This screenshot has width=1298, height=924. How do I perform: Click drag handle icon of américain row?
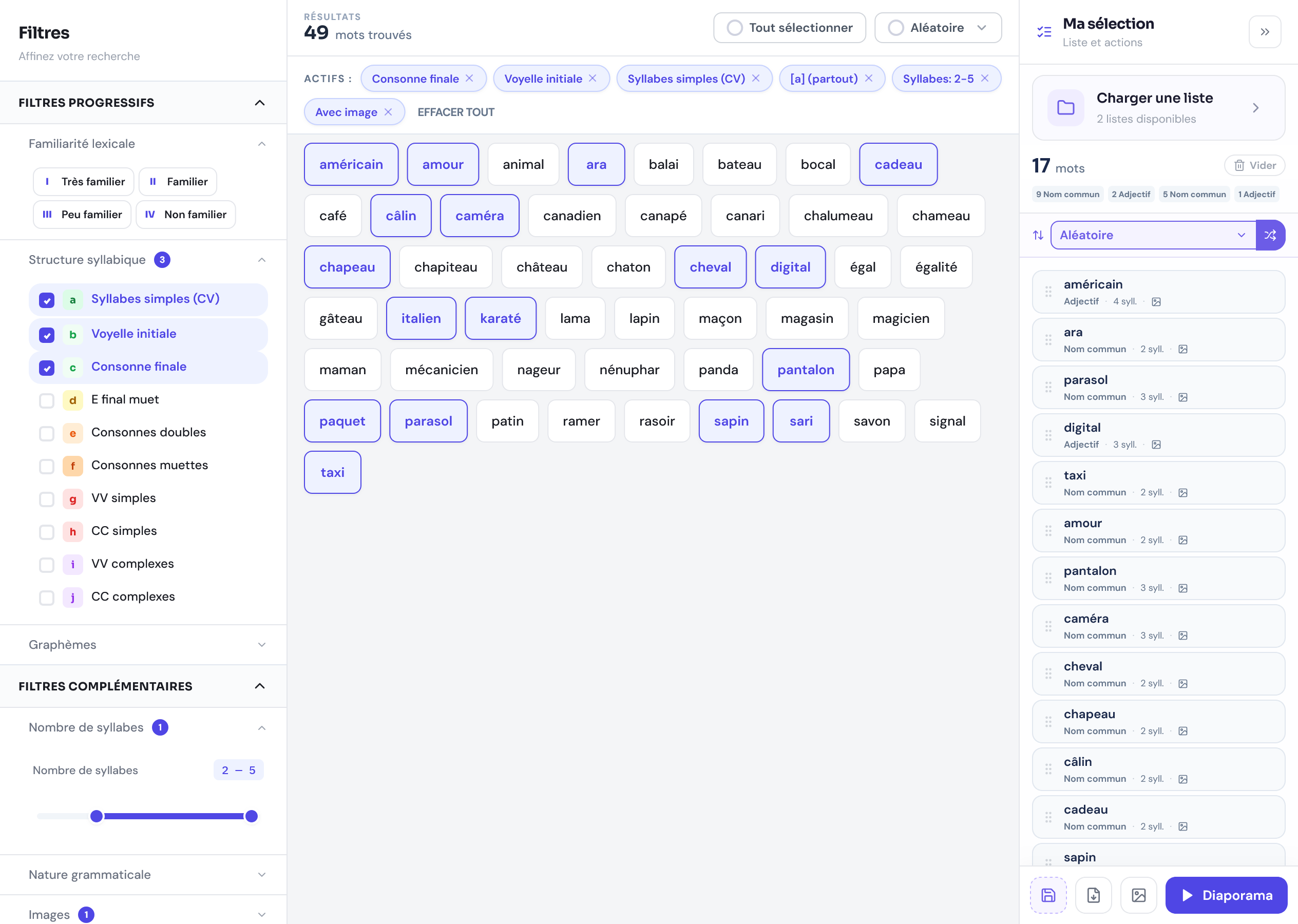click(1048, 292)
